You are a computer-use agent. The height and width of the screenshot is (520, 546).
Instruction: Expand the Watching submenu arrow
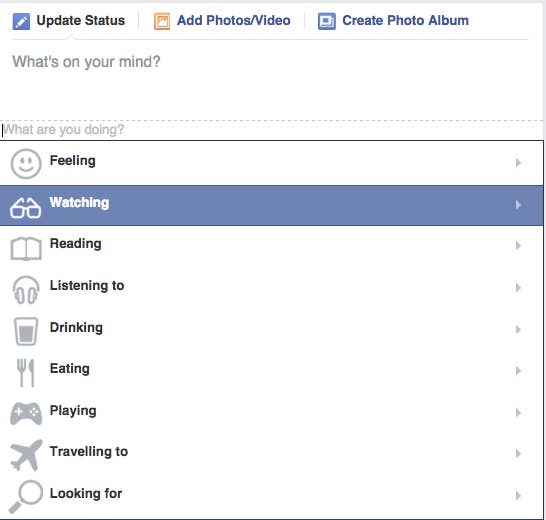(x=518, y=205)
